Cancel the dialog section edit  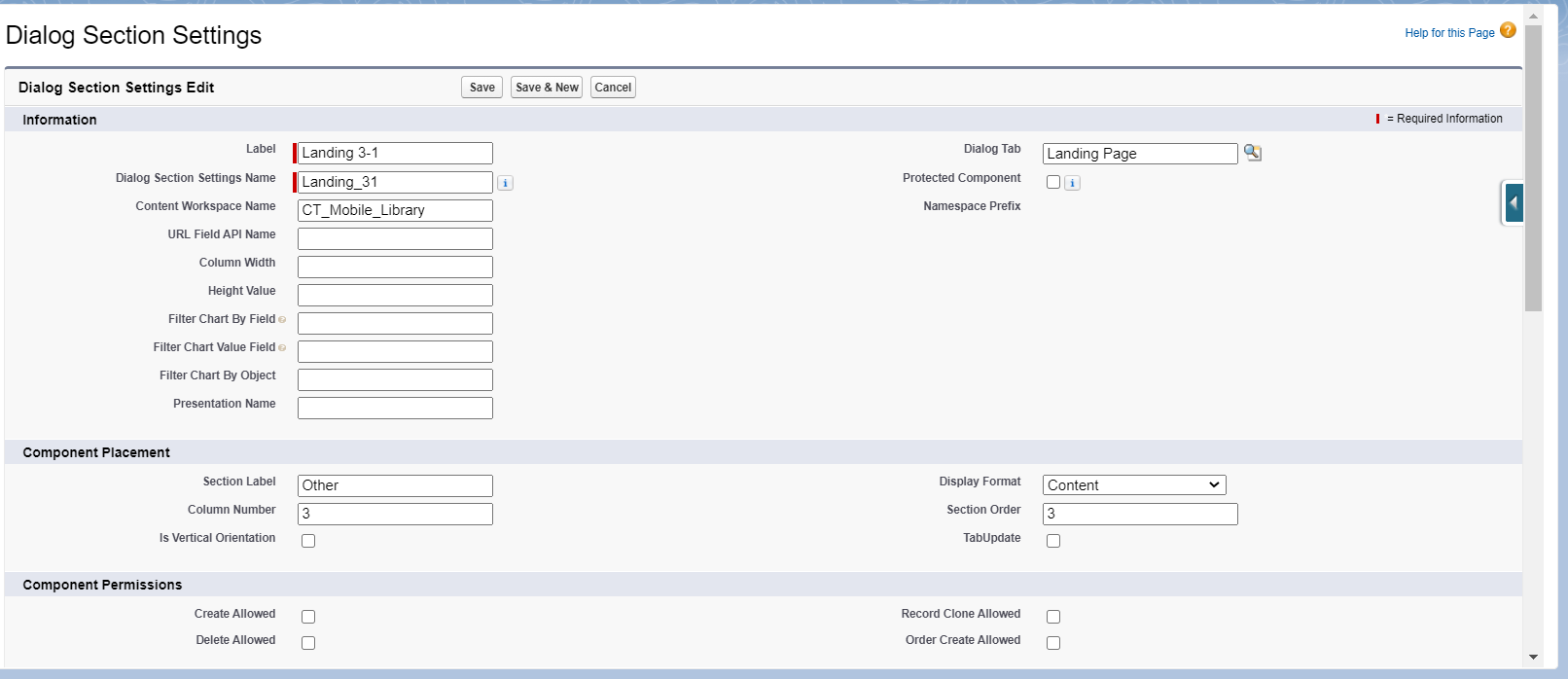pyautogui.click(x=613, y=88)
